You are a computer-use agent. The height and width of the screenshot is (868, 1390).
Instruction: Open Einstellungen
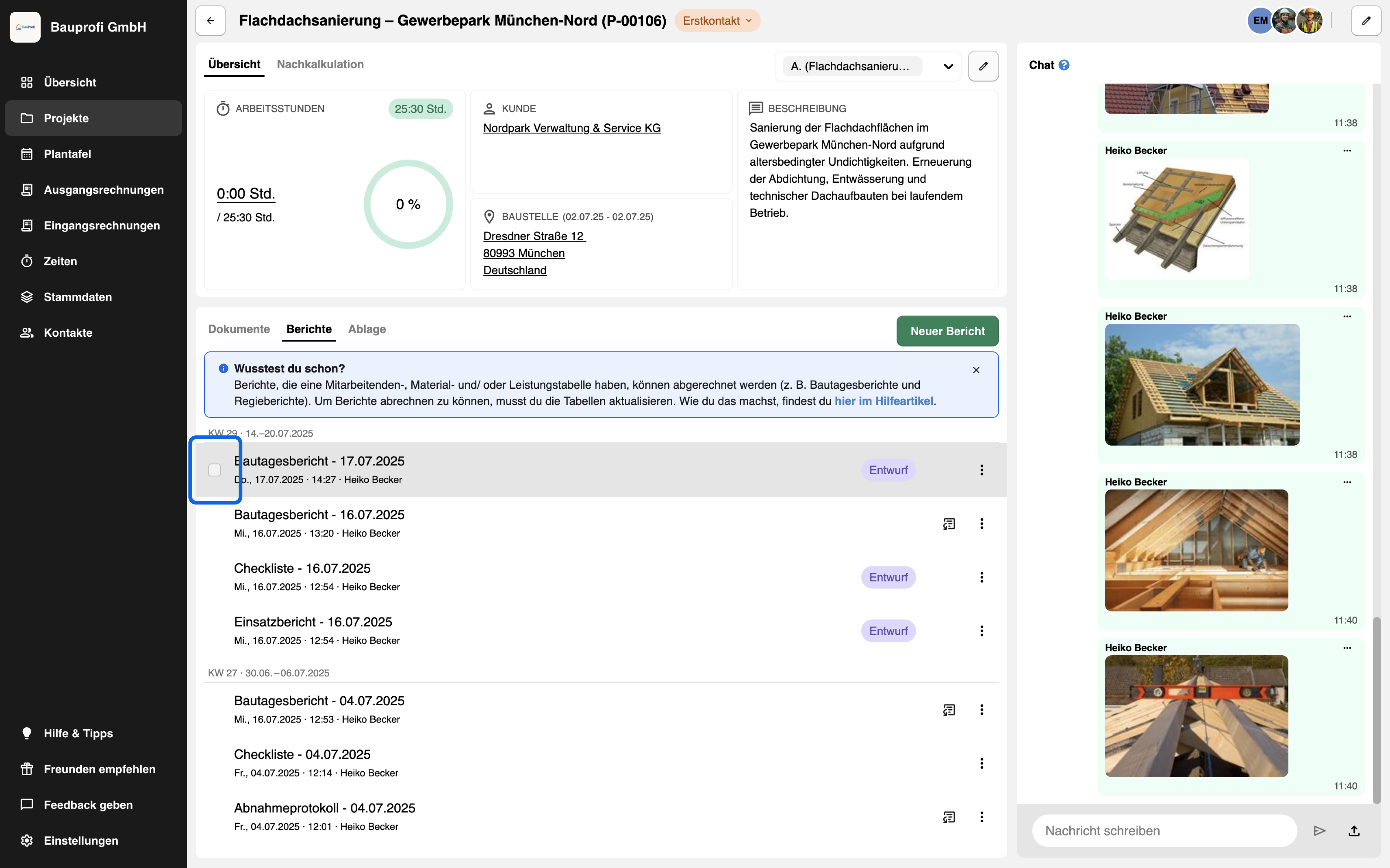click(x=94, y=840)
